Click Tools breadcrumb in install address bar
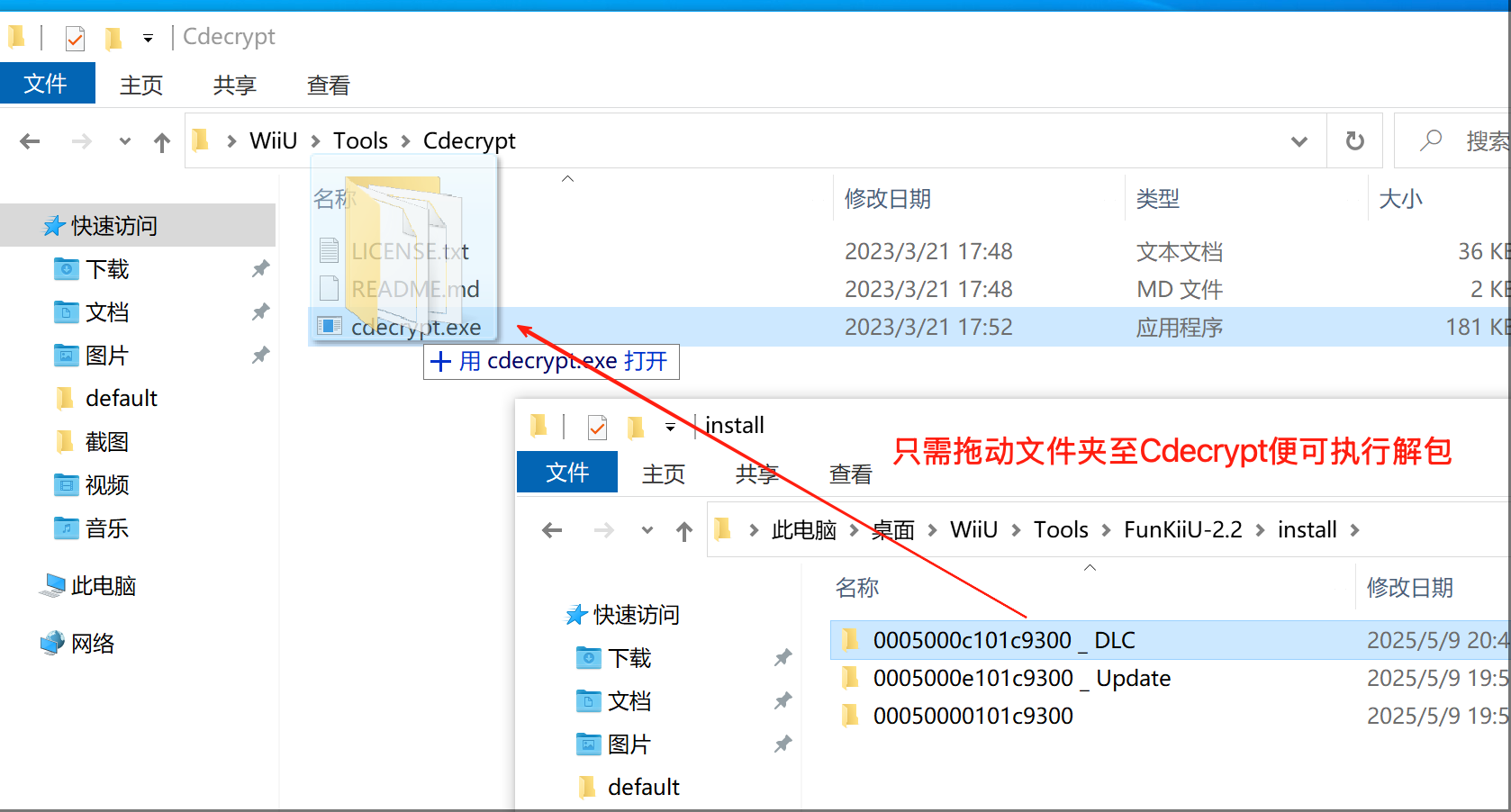Viewport: 1511px width, 812px height. [1061, 529]
